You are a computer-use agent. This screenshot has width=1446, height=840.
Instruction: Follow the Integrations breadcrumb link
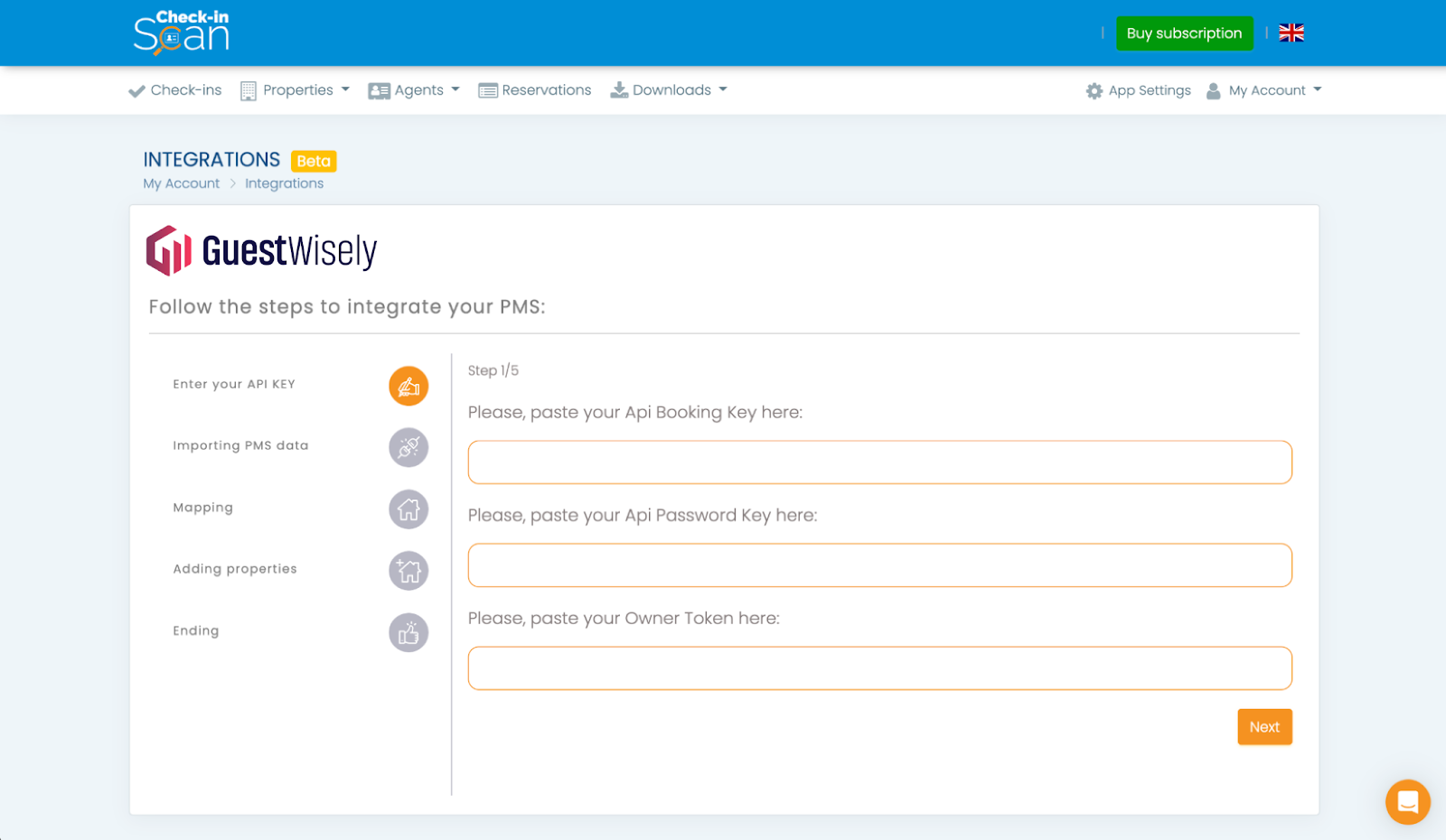(x=284, y=183)
